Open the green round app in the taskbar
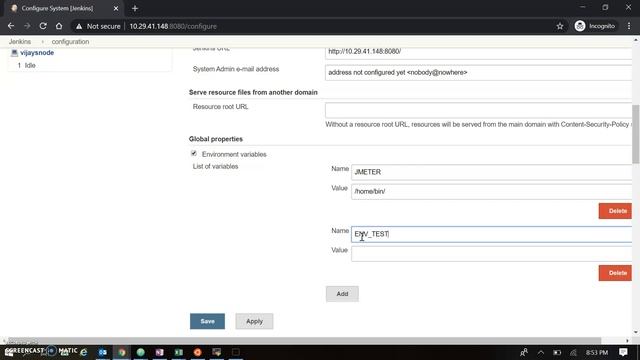 click(140, 352)
